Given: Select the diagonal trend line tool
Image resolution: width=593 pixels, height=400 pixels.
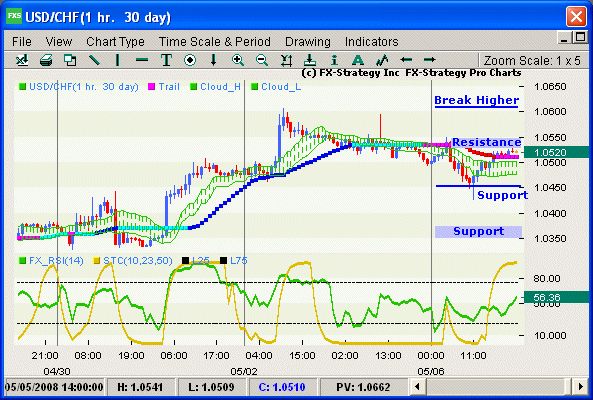Looking at the screenshot, I should 94,60.
